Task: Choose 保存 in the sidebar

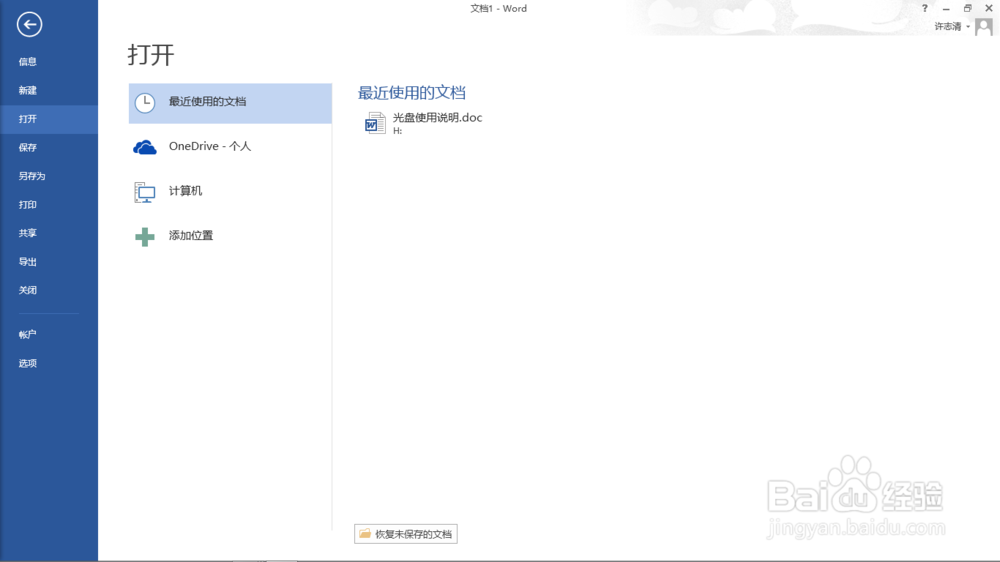Action: coord(49,147)
